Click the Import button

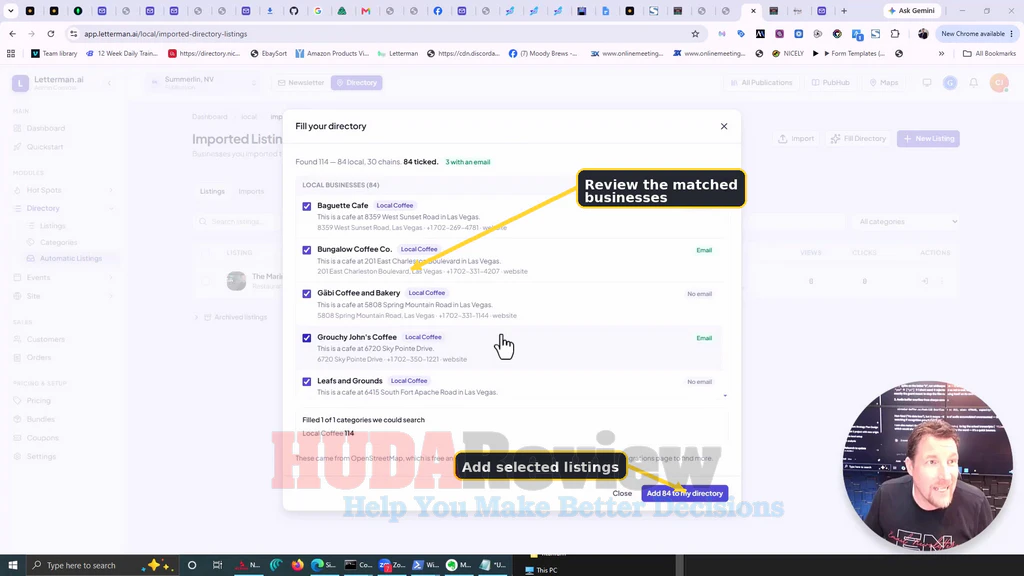click(x=796, y=138)
